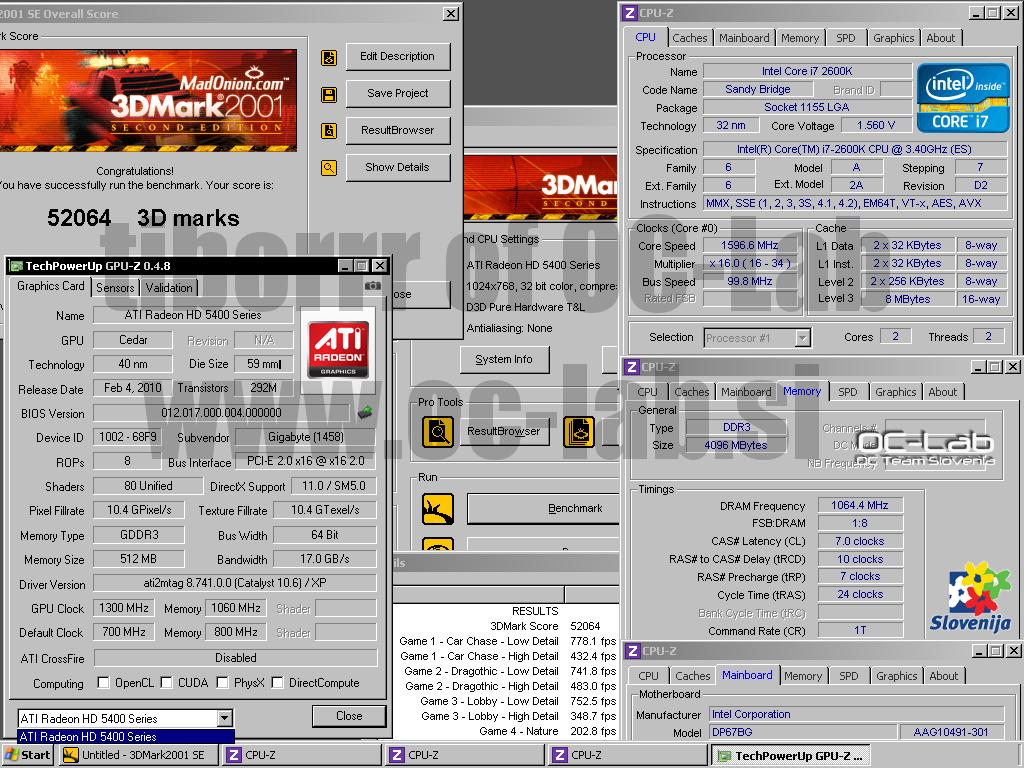Click the Benchmark run icon

438,509
